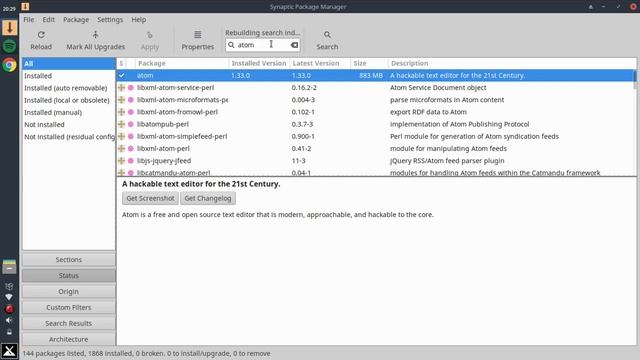
Task: Select the Not installed filter
Action: (x=69, y=124)
